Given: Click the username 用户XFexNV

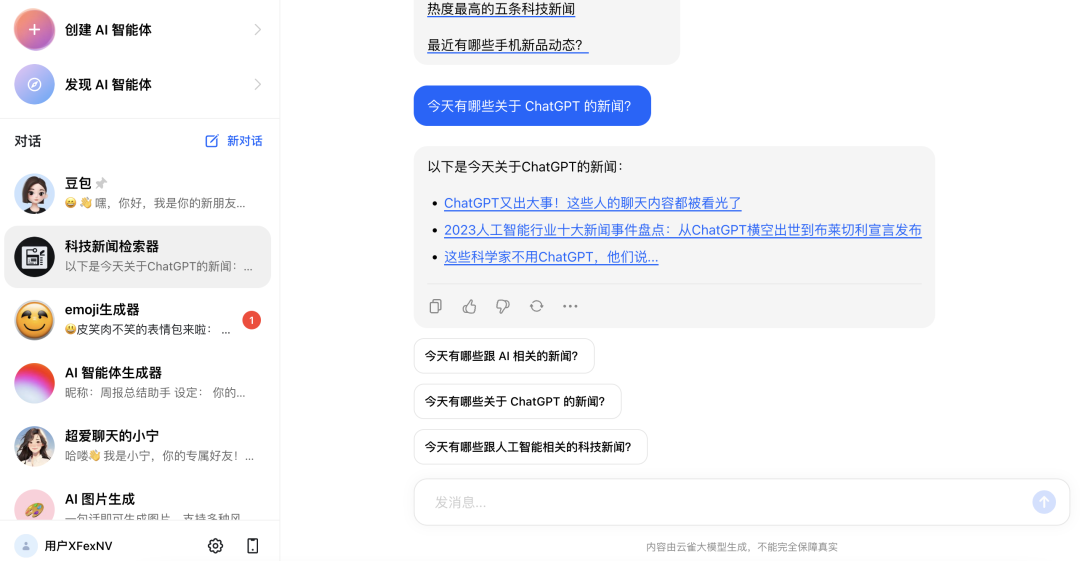Looking at the screenshot, I should (x=79, y=546).
